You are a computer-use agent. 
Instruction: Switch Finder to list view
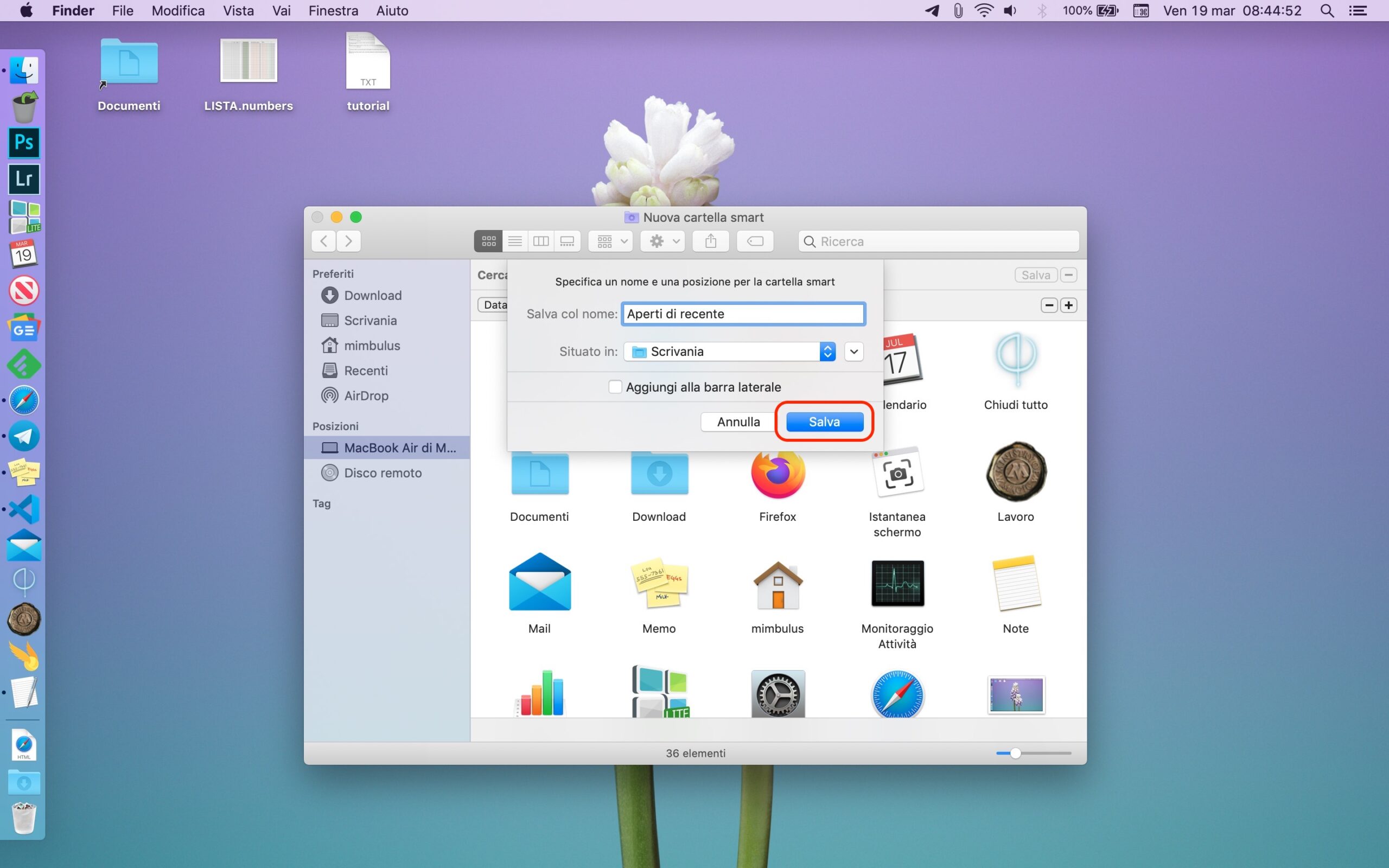pyautogui.click(x=515, y=241)
